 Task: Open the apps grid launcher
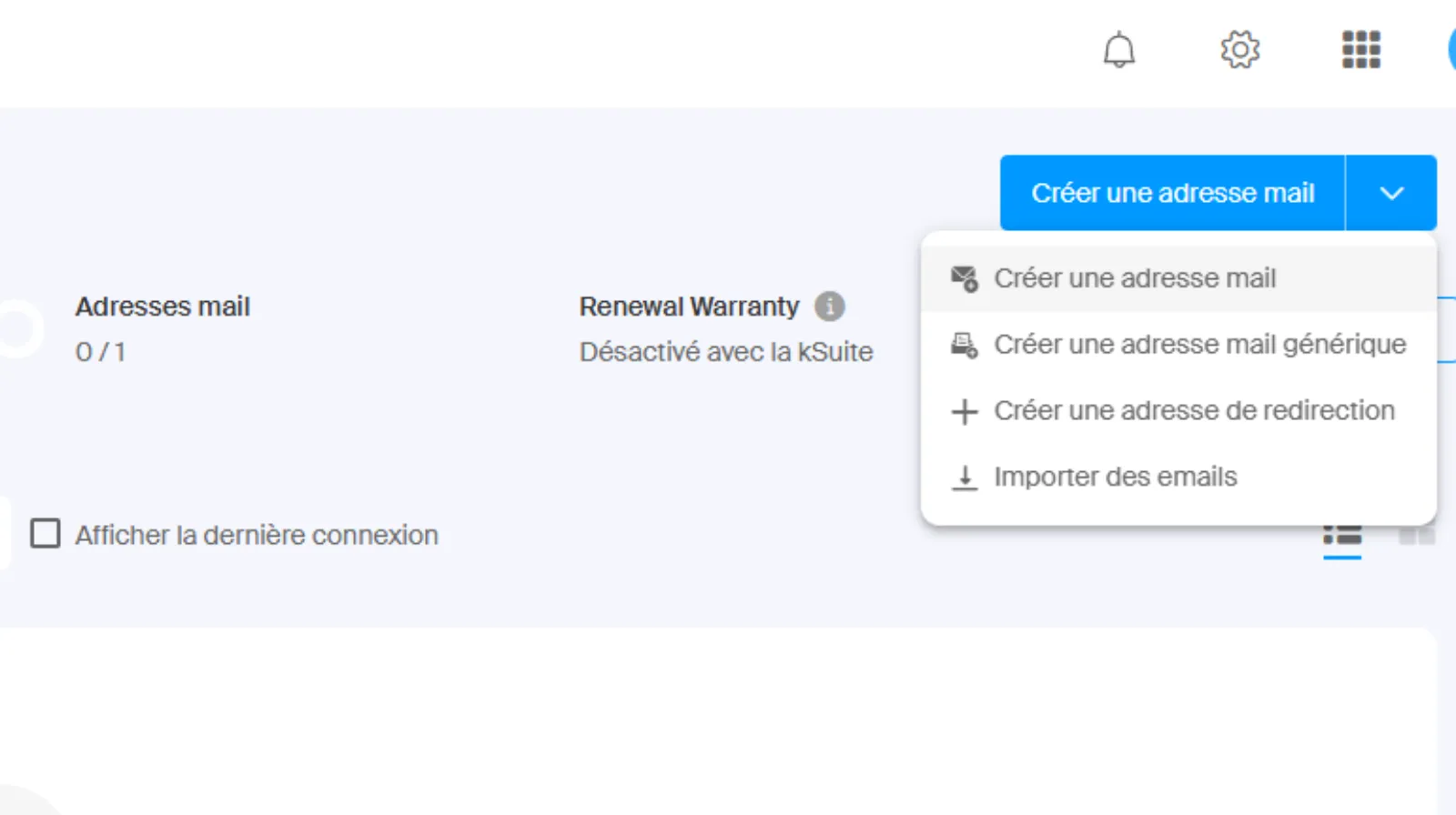pos(1360,50)
